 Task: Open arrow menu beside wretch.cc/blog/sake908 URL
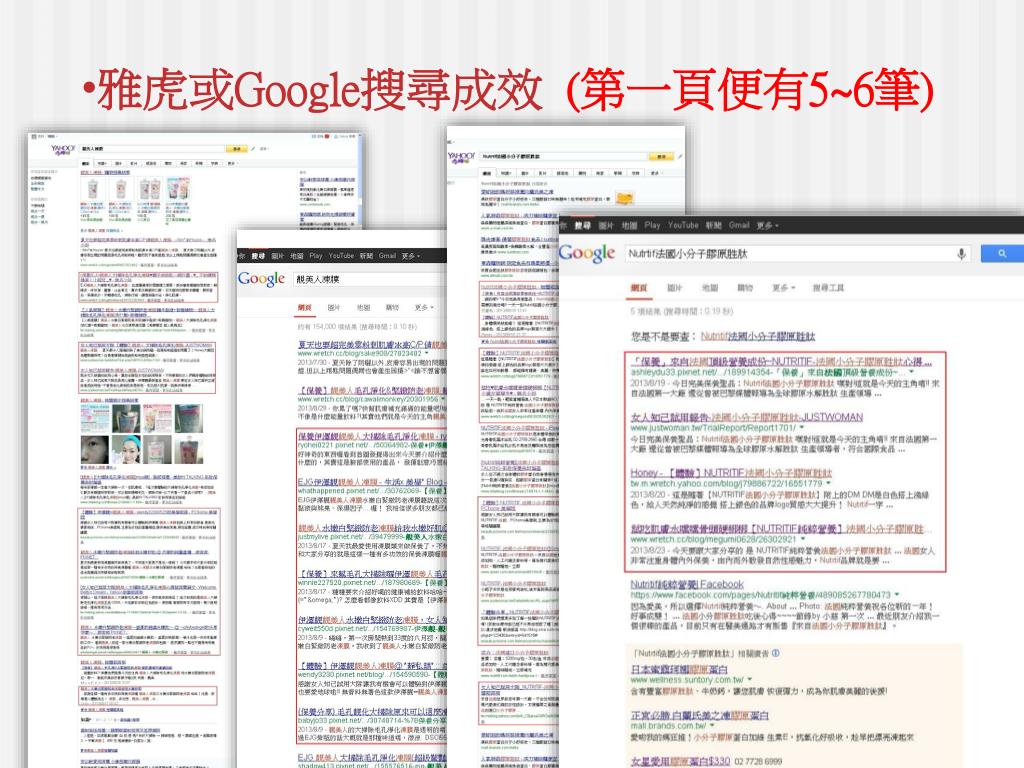point(426,353)
